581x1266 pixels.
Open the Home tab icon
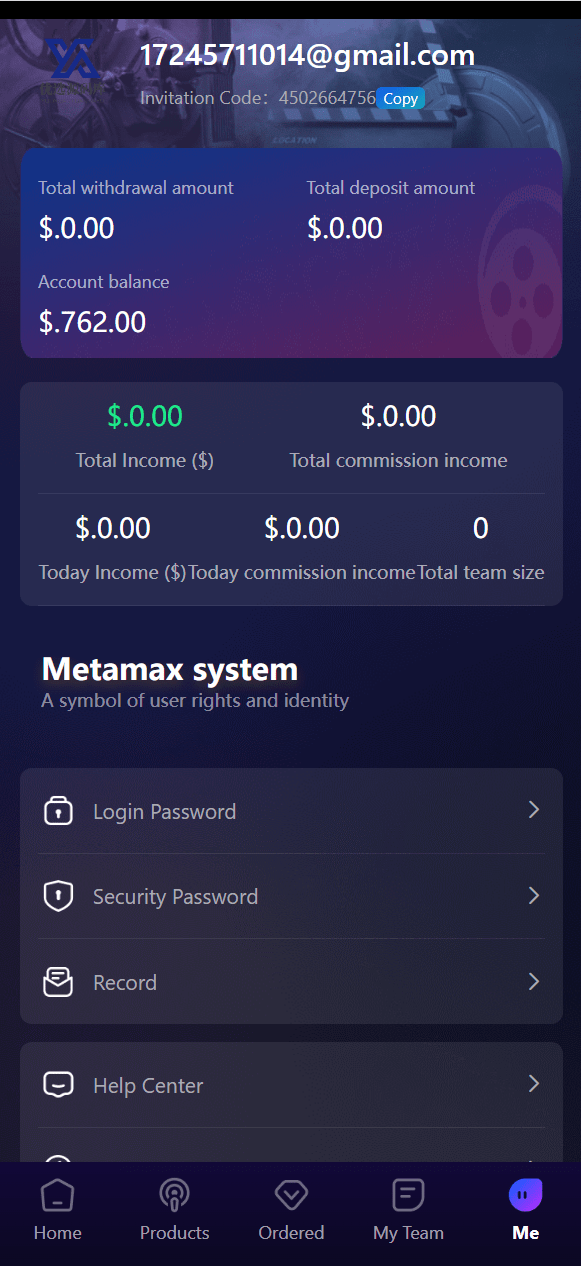(x=57, y=1195)
